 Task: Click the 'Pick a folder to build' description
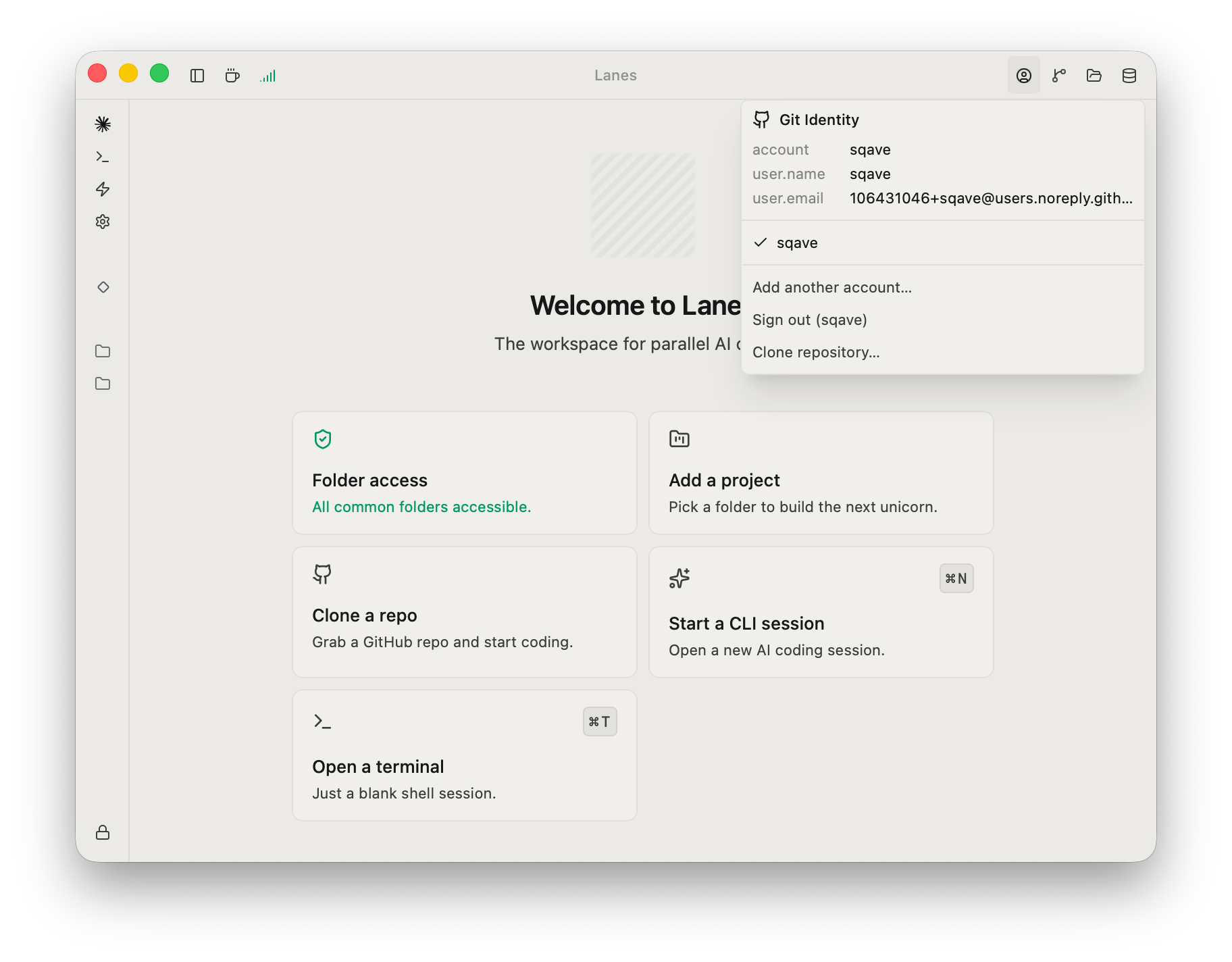[803, 507]
